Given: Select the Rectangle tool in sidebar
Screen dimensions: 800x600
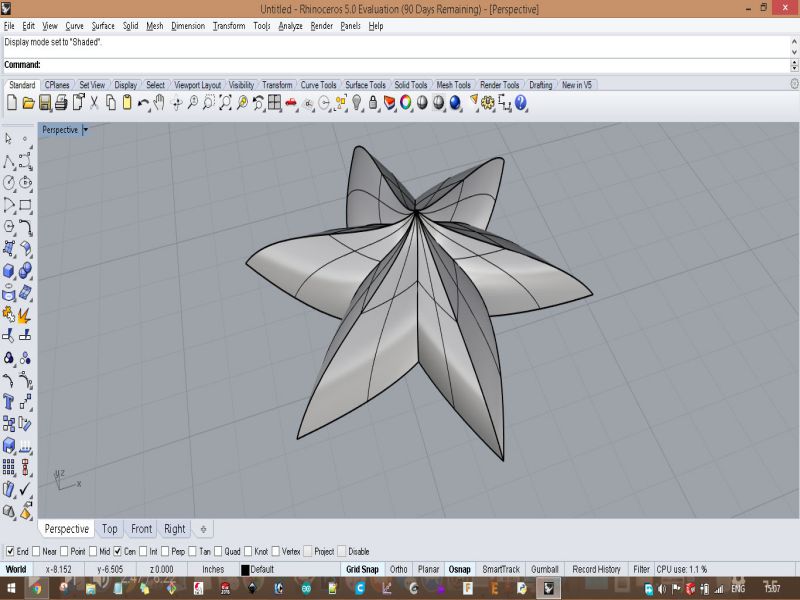Looking at the screenshot, I should (x=25, y=205).
